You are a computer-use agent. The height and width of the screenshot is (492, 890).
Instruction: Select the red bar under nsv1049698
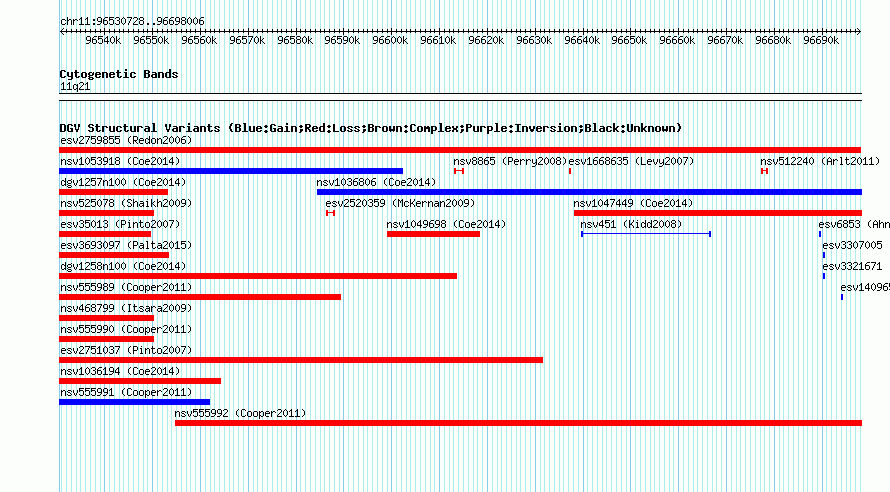pyautogui.click(x=433, y=234)
